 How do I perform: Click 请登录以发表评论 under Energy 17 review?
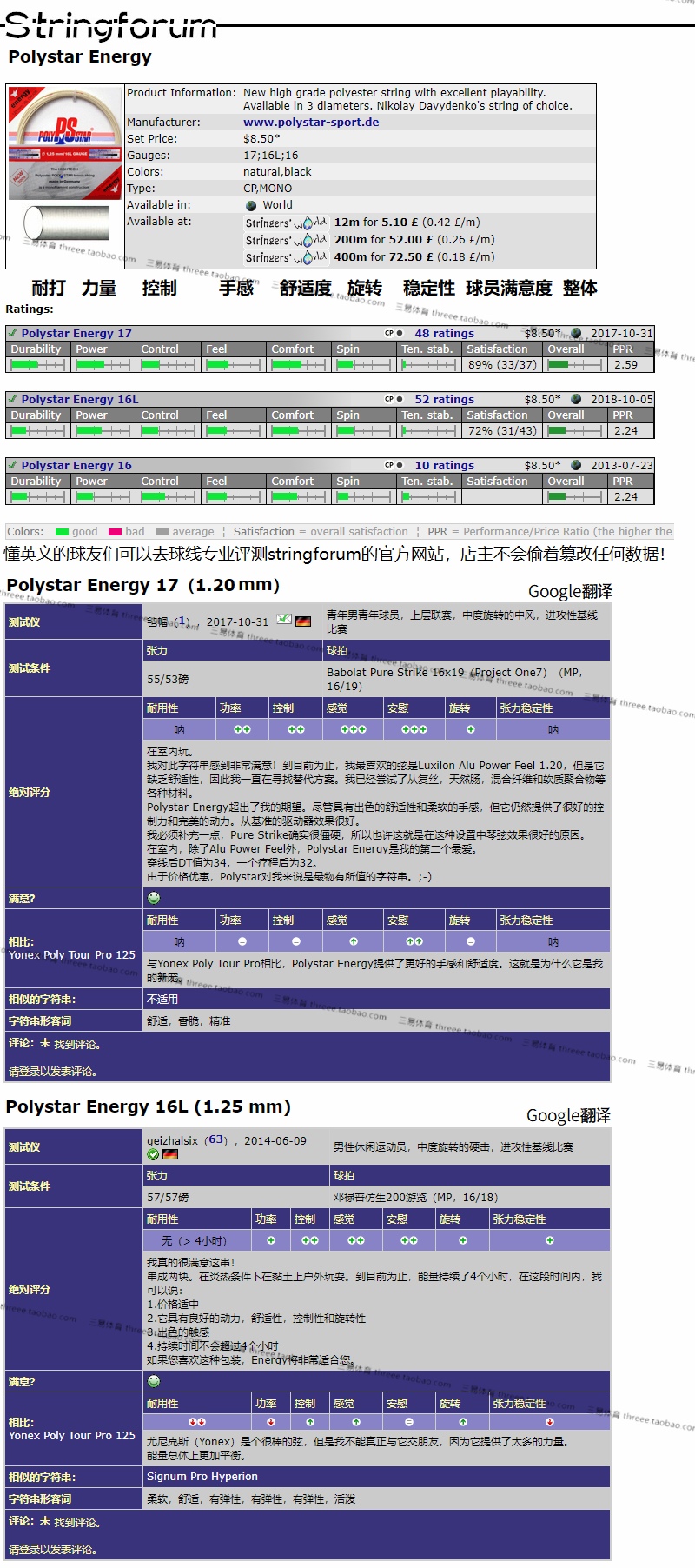[52, 1071]
